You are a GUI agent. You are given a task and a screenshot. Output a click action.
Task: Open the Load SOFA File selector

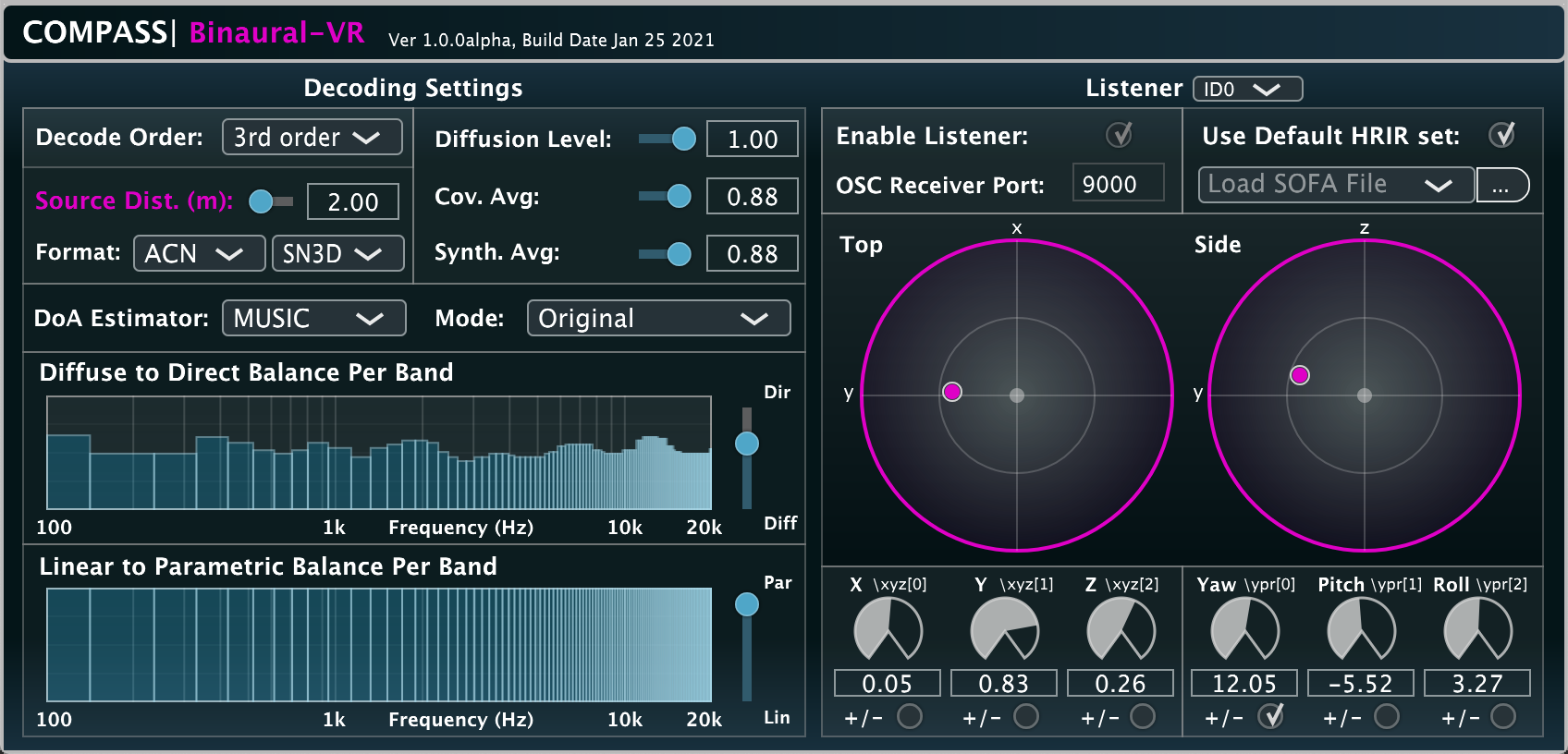1335,185
